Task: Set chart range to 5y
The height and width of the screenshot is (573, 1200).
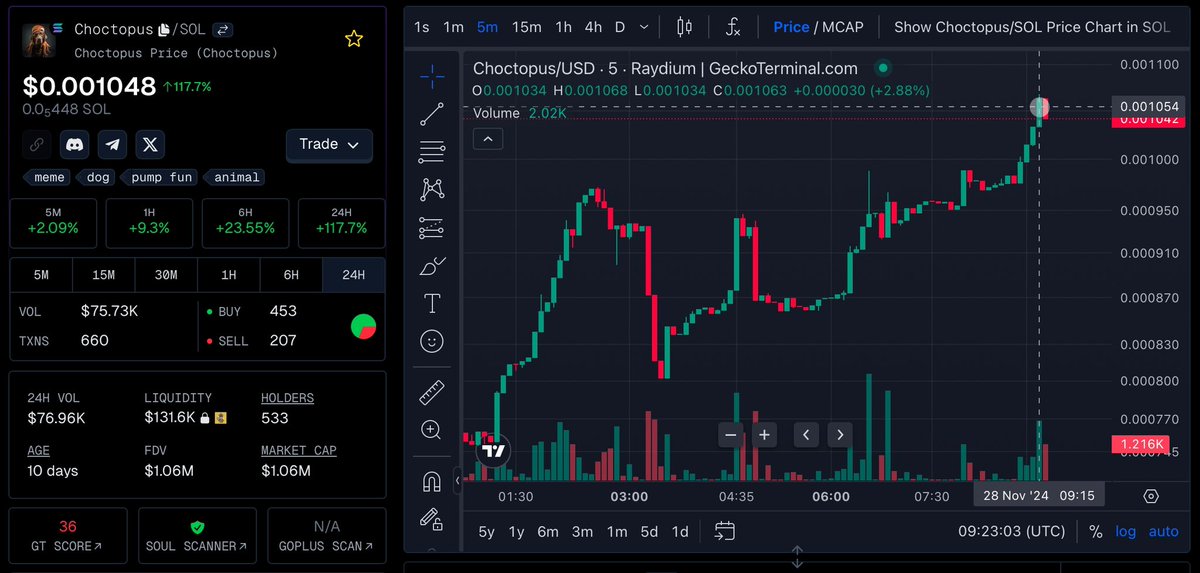Action: coord(486,532)
